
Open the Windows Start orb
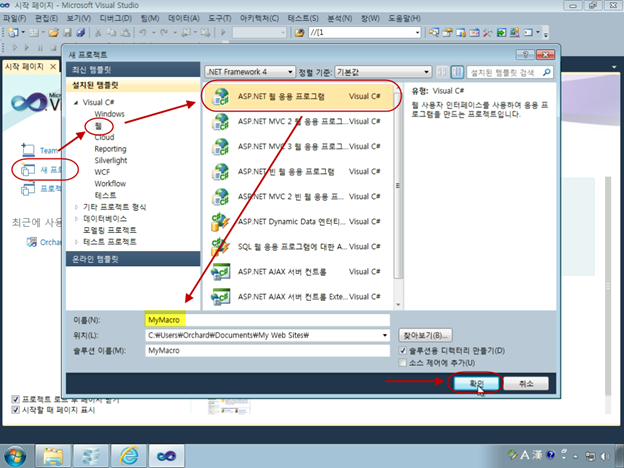[15, 456]
